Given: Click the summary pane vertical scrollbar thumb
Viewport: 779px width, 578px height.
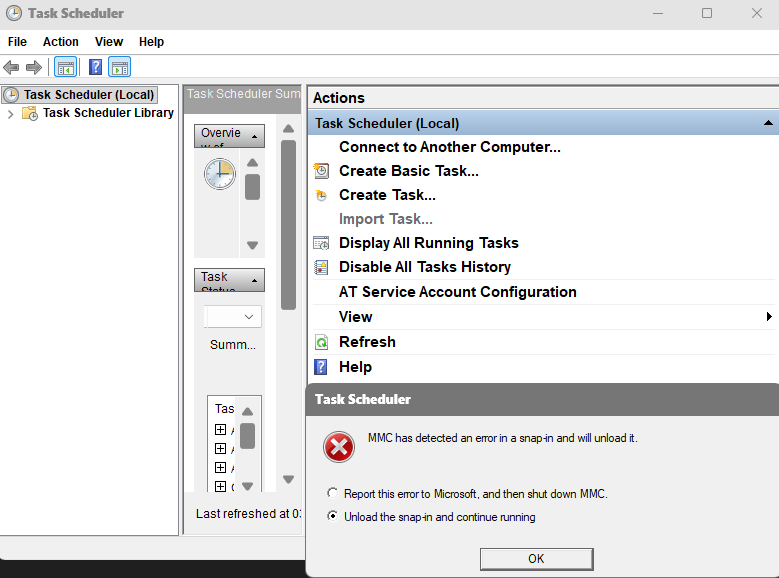Looking at the screenshot, I should 288,225.
